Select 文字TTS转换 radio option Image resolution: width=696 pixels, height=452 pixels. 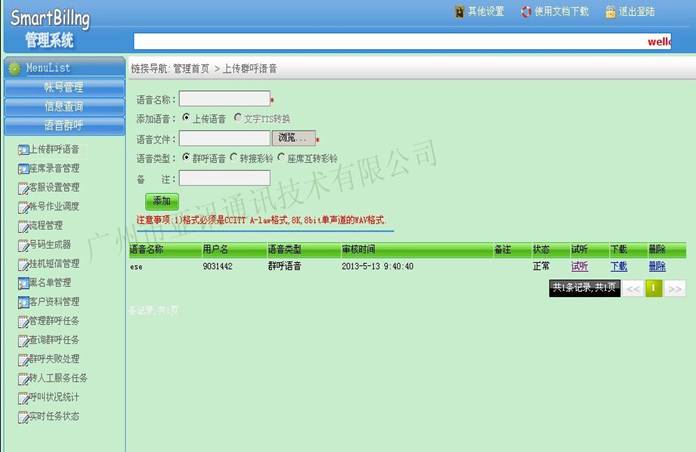point(238,118)
